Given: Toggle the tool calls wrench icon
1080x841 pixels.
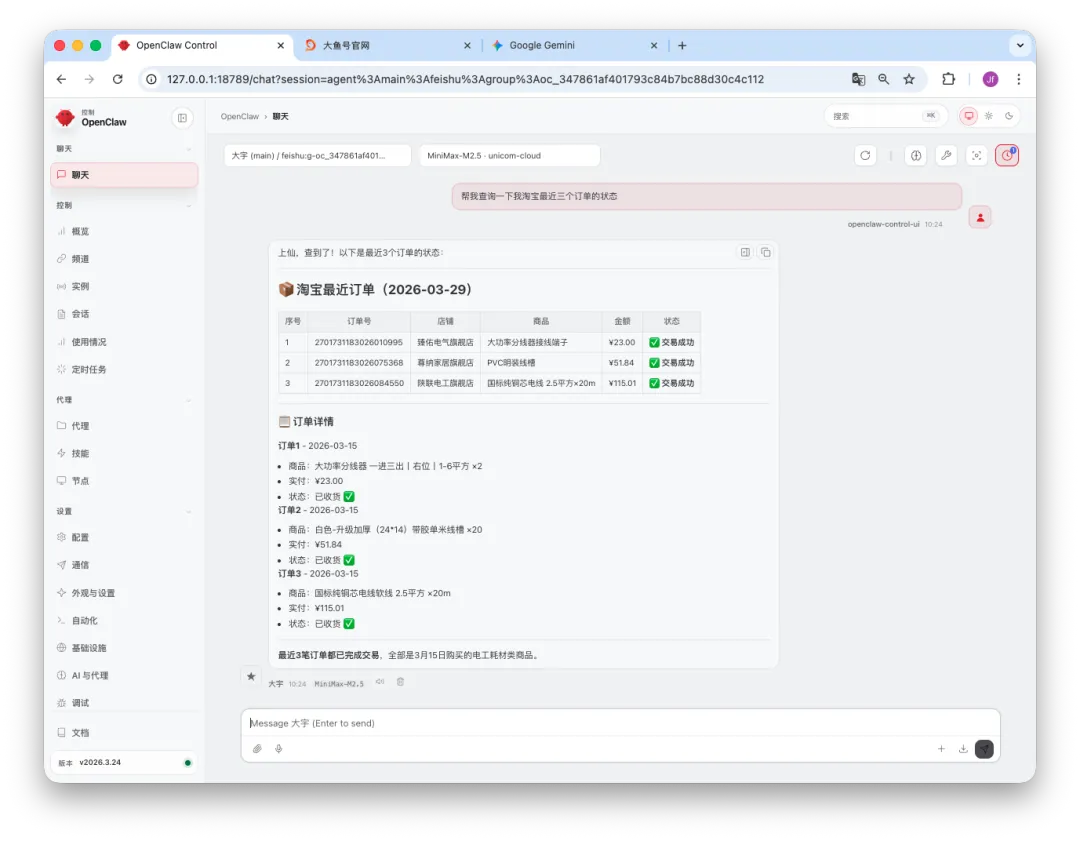Looking at the screenshot, I should point(946,156).
